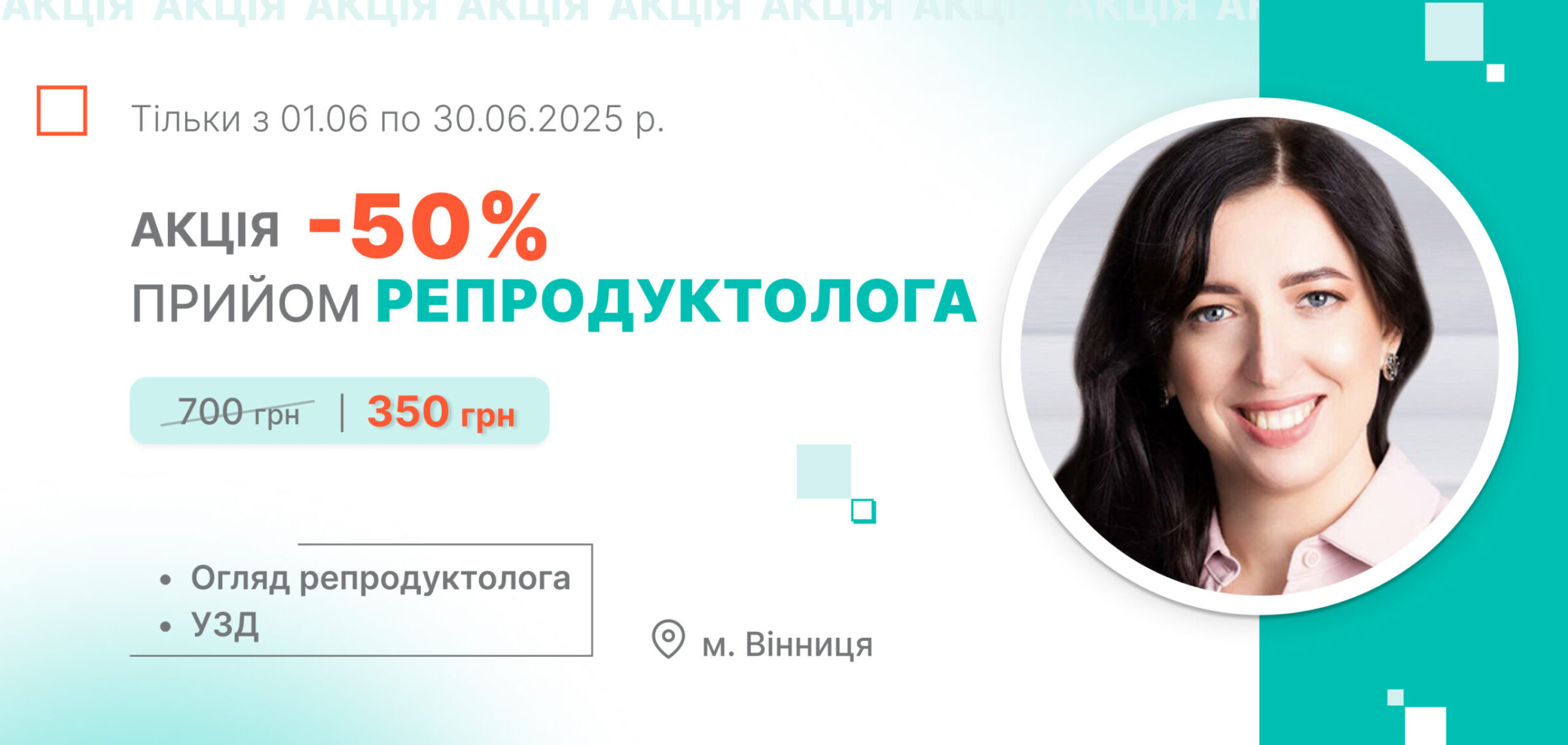Click the doctor's circular portrait photo
Image resolution: width=1568 pixels, height=745 pixels.
[1260, 356]
